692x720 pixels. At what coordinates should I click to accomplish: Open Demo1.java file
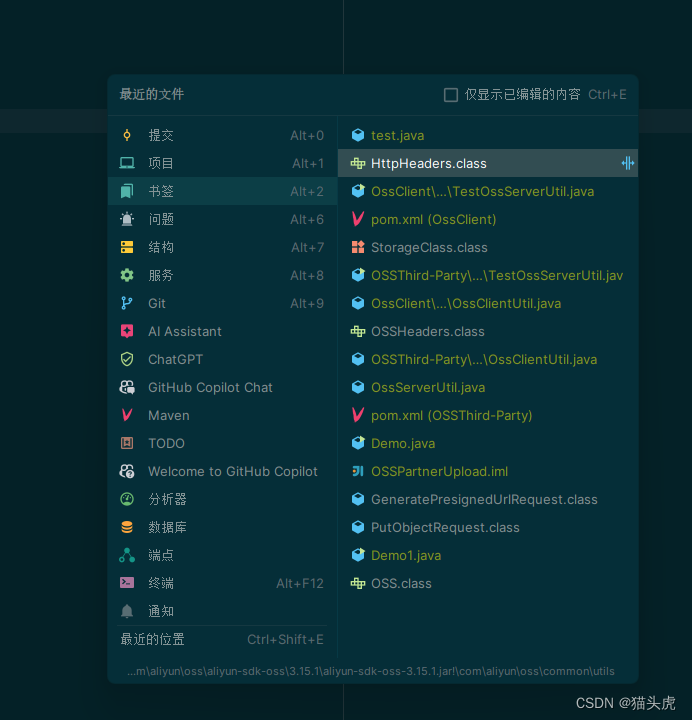[488, 556]
